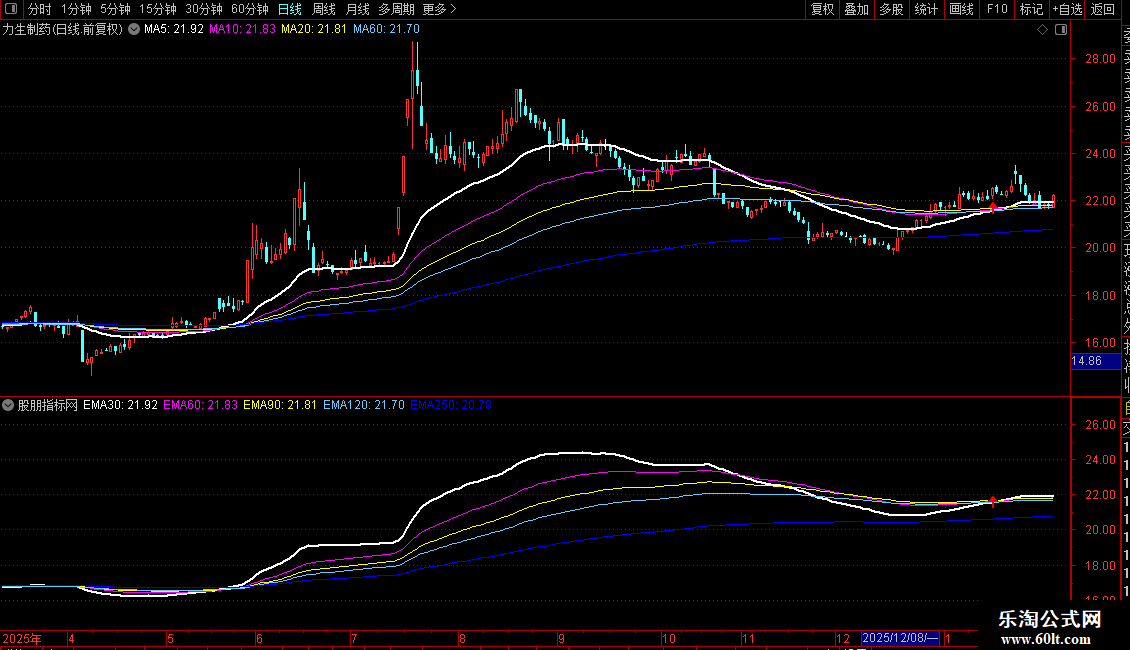This screenshot has width=1130, height=650.
Task: Click the 标记 mark tool
Action: coord(1031,9)
